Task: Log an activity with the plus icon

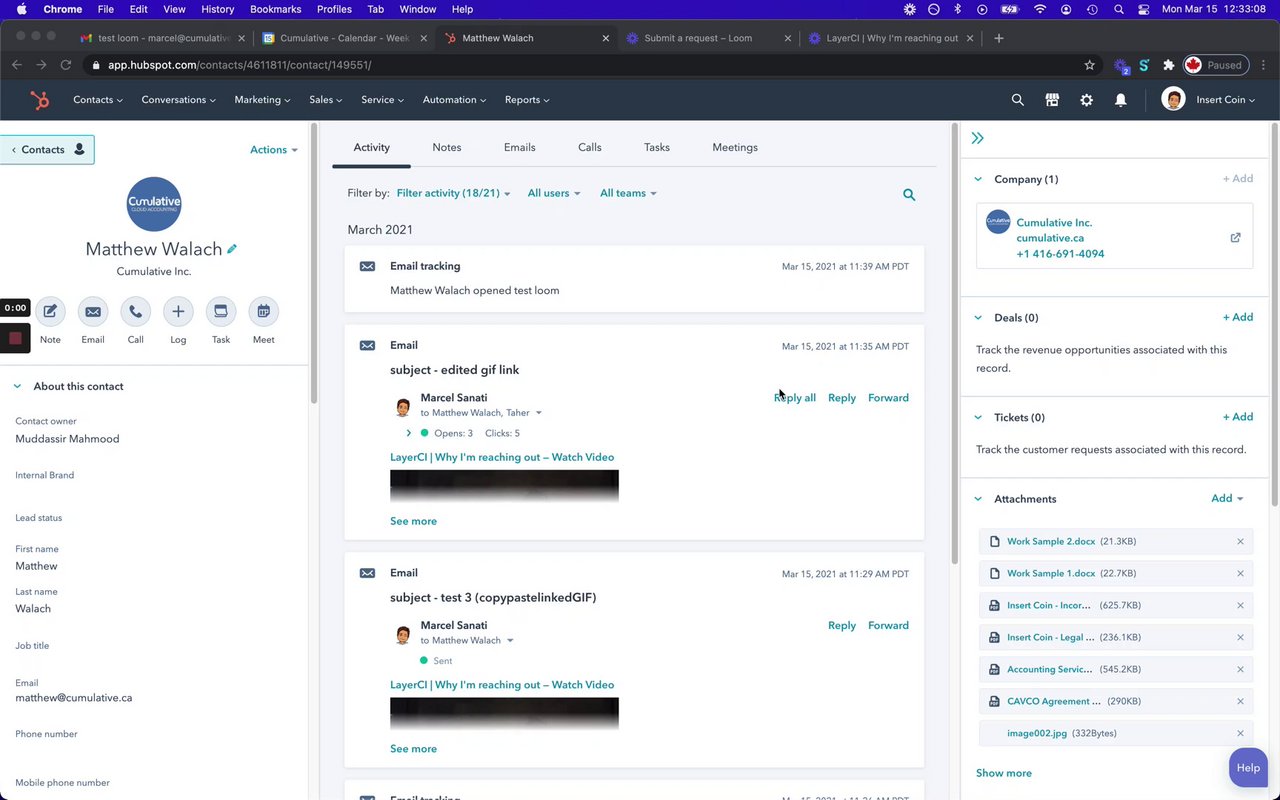Action: click(x=178, y=312)
